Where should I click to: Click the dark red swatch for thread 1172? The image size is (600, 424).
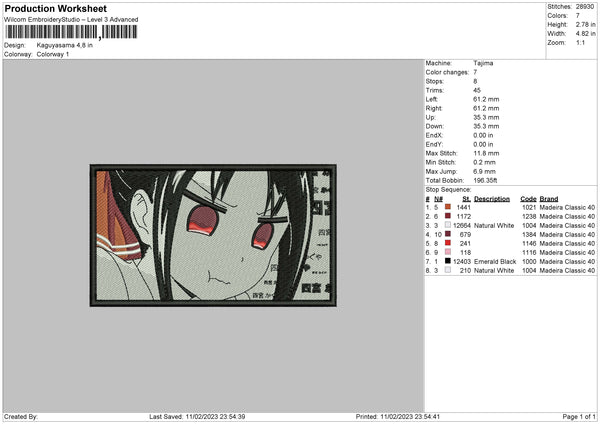point(448,216)
